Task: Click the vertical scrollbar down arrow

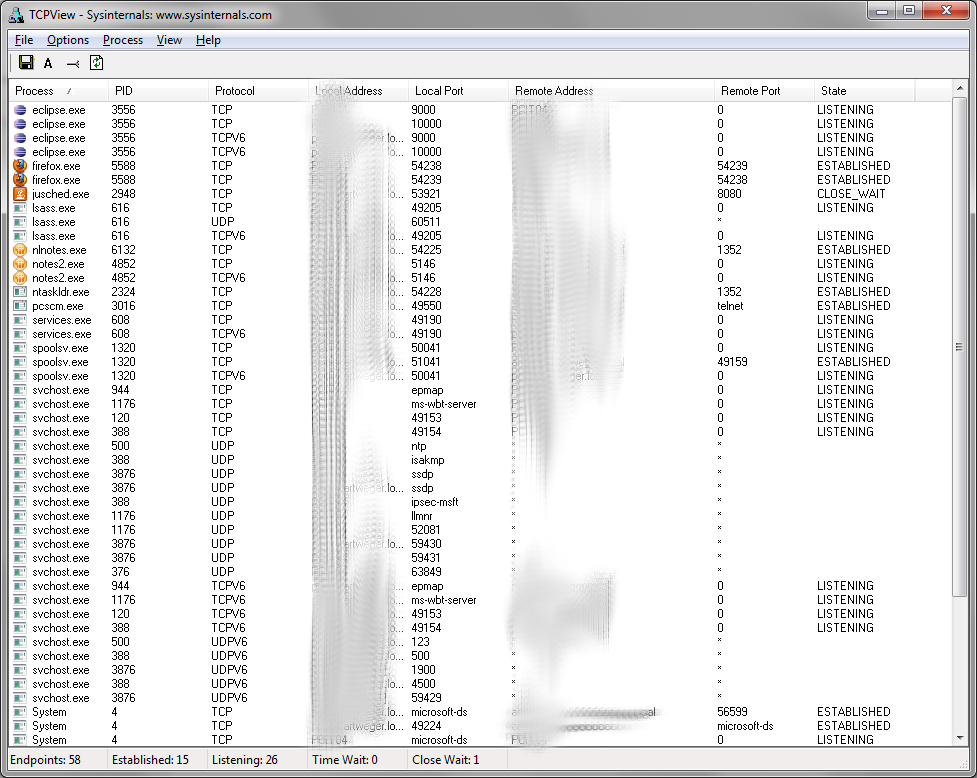Action: pos(960,738)
